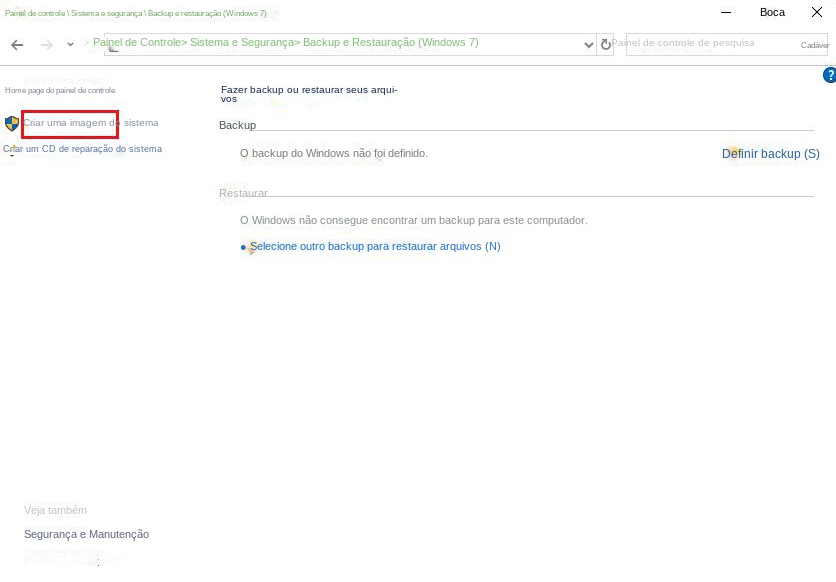Close the Backup e Restauração window
836x582 pixels.
[x=816, y=12]
